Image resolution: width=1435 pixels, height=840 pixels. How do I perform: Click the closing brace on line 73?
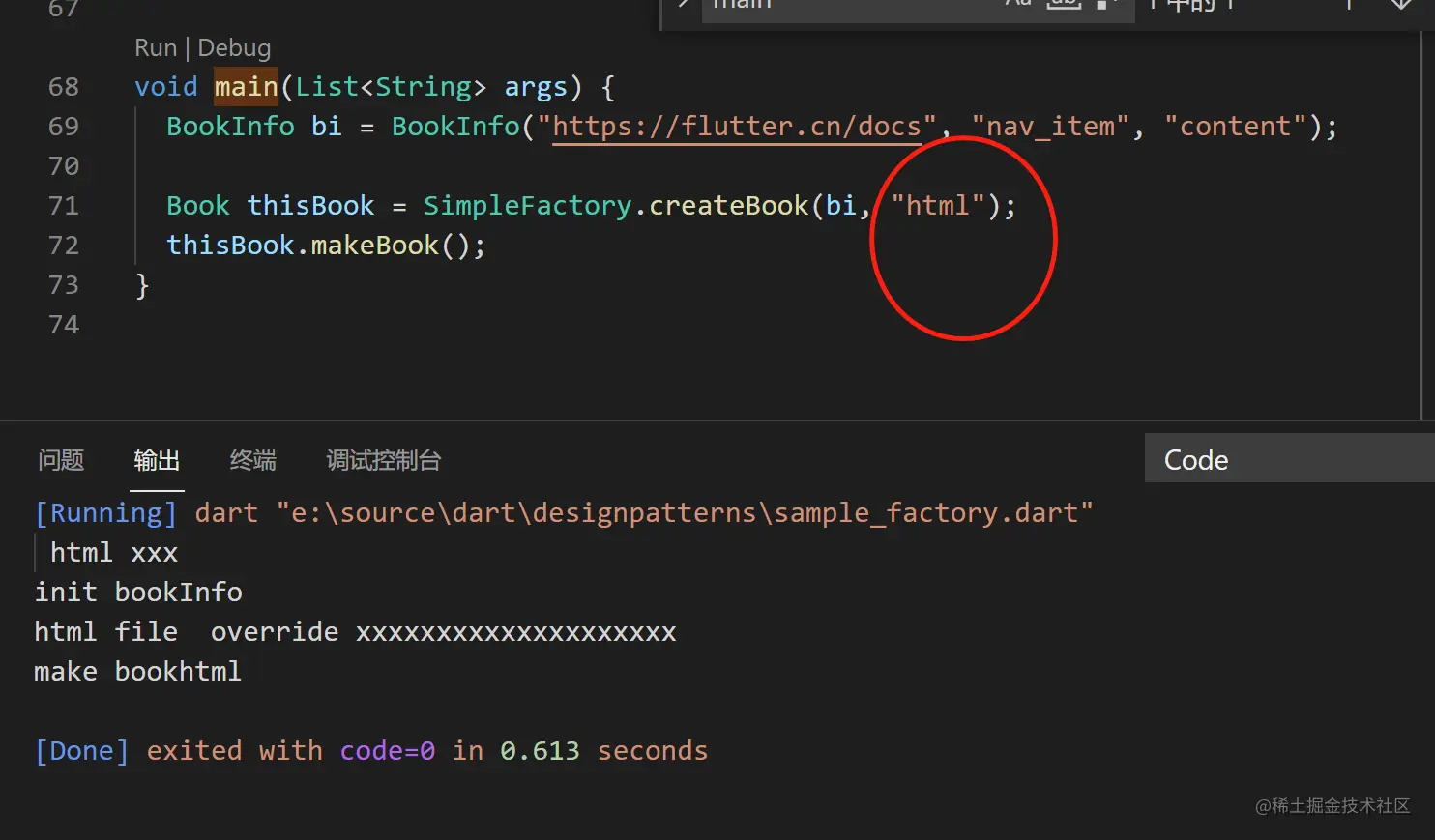[x=142, y=285]
